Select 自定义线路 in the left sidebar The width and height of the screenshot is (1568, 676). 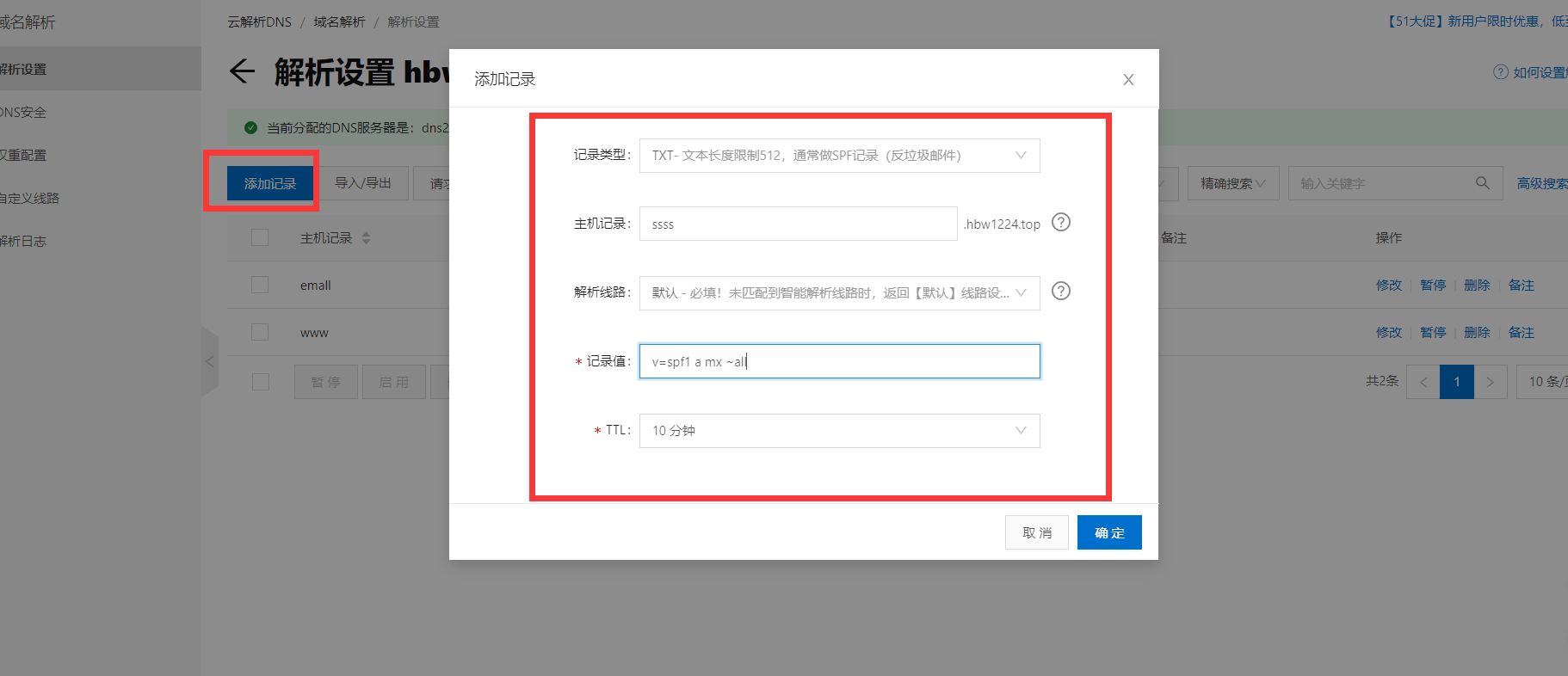tap(29, 198)
